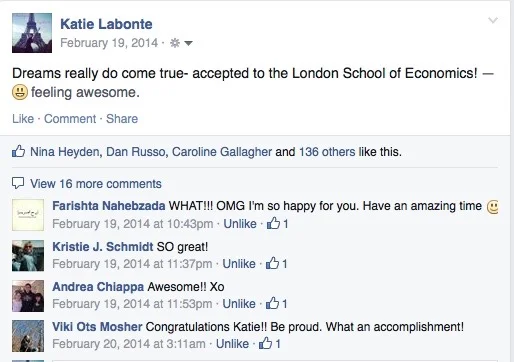Click the like count on Viki's comment

270,343
